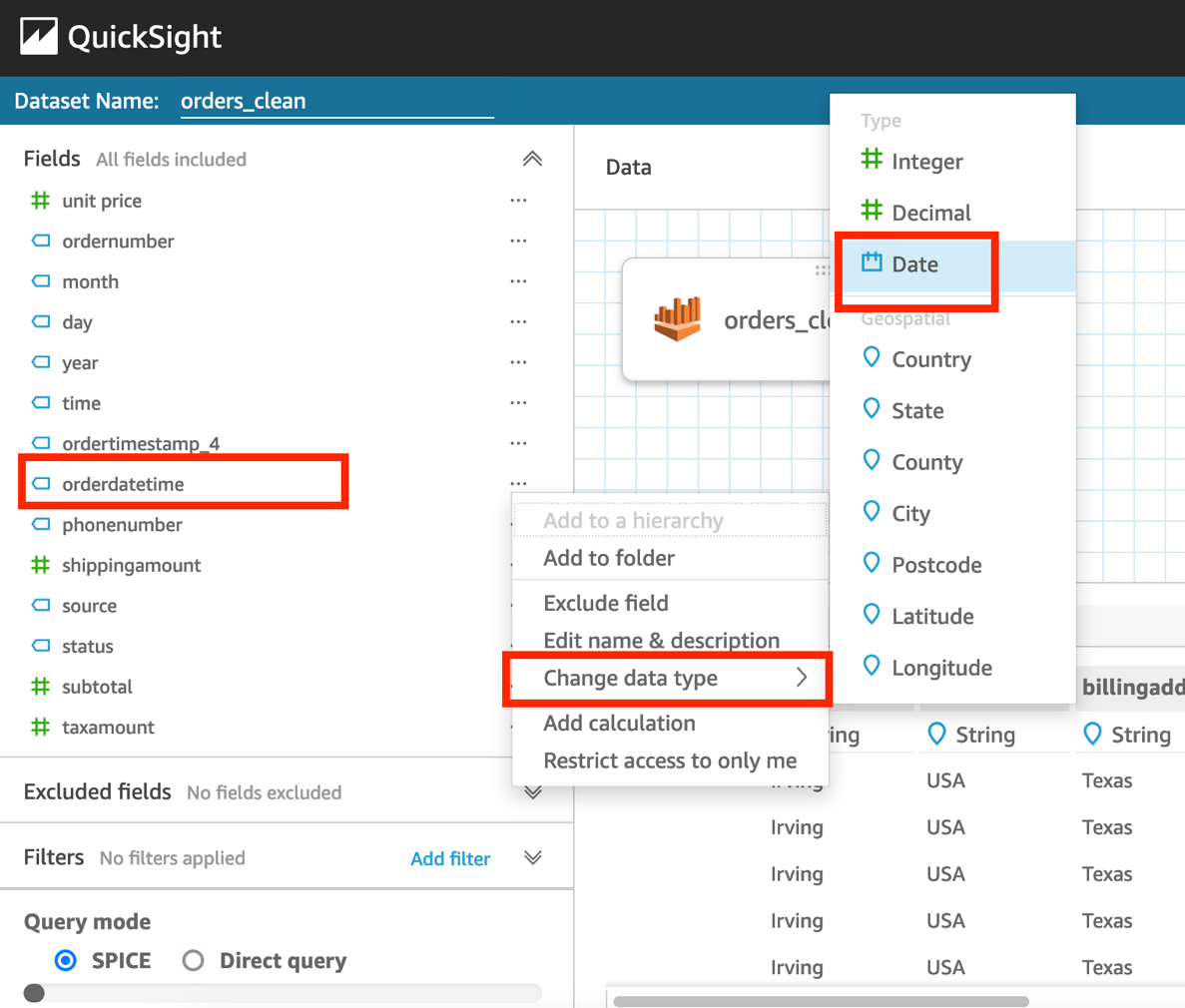This screenshot has height=1008, width=1185.
Task: Click the green hash icon next to Decimal
Action: tap(872, 210)
